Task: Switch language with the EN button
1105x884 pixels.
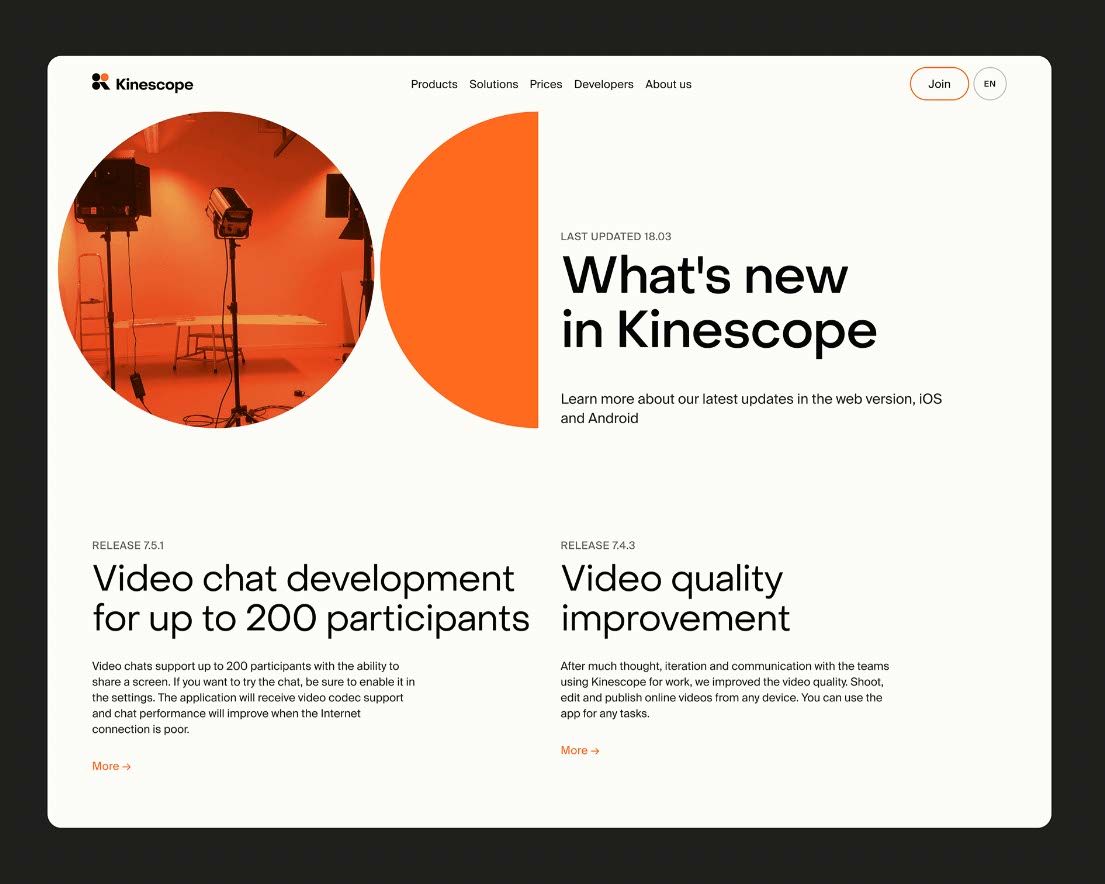Action: point(989,84)
